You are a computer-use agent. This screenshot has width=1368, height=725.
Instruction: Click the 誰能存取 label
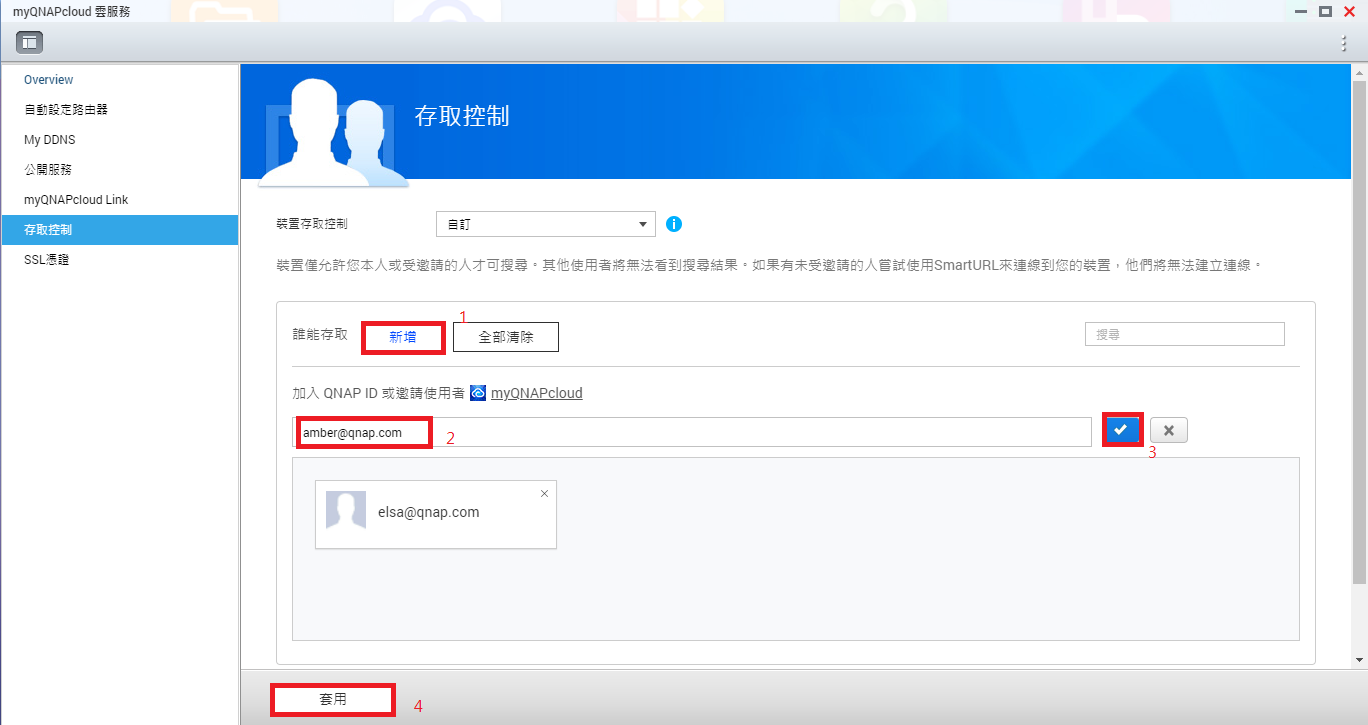[x=320, y=334]
